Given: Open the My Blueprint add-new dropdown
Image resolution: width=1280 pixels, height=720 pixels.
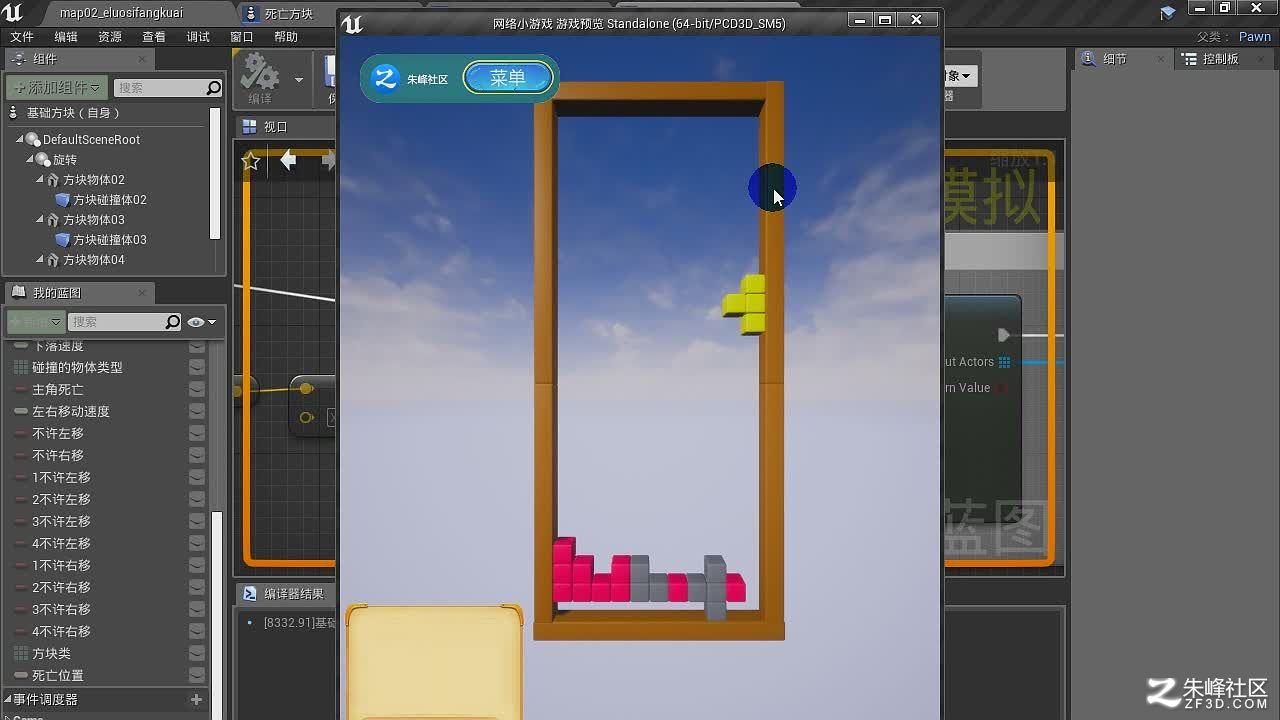Looking at the screenshot, I should click(x=36, y=322).
